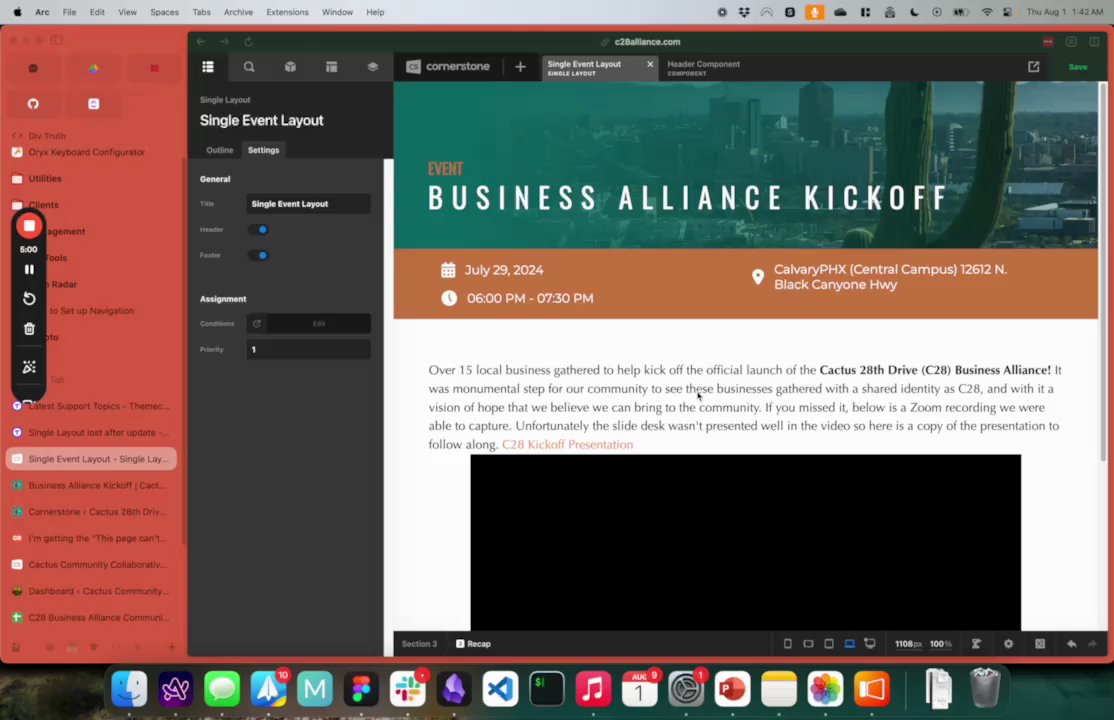Open preview in new window icon
Screen dimensions: 1114x720
(1033, 67)
